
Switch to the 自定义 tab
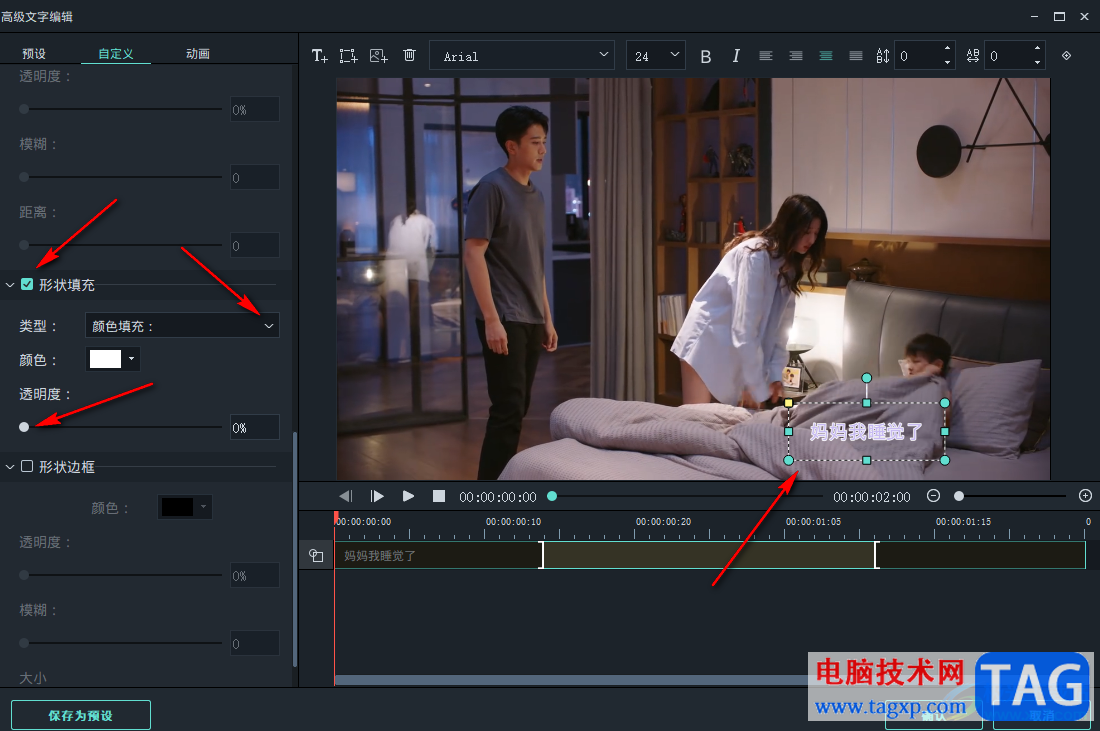[x=116, y=53]
